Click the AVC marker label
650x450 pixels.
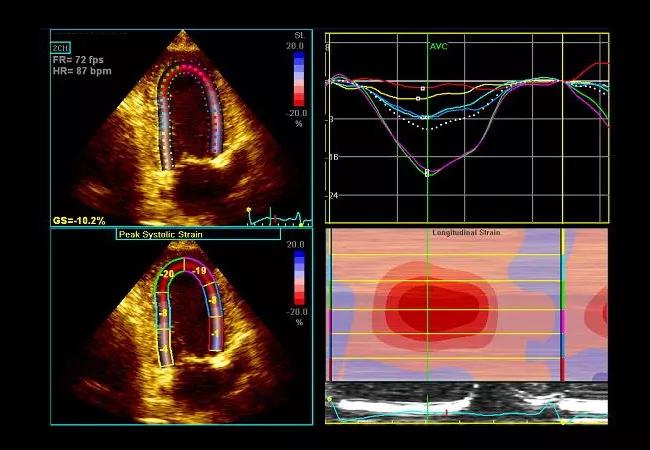440,47
